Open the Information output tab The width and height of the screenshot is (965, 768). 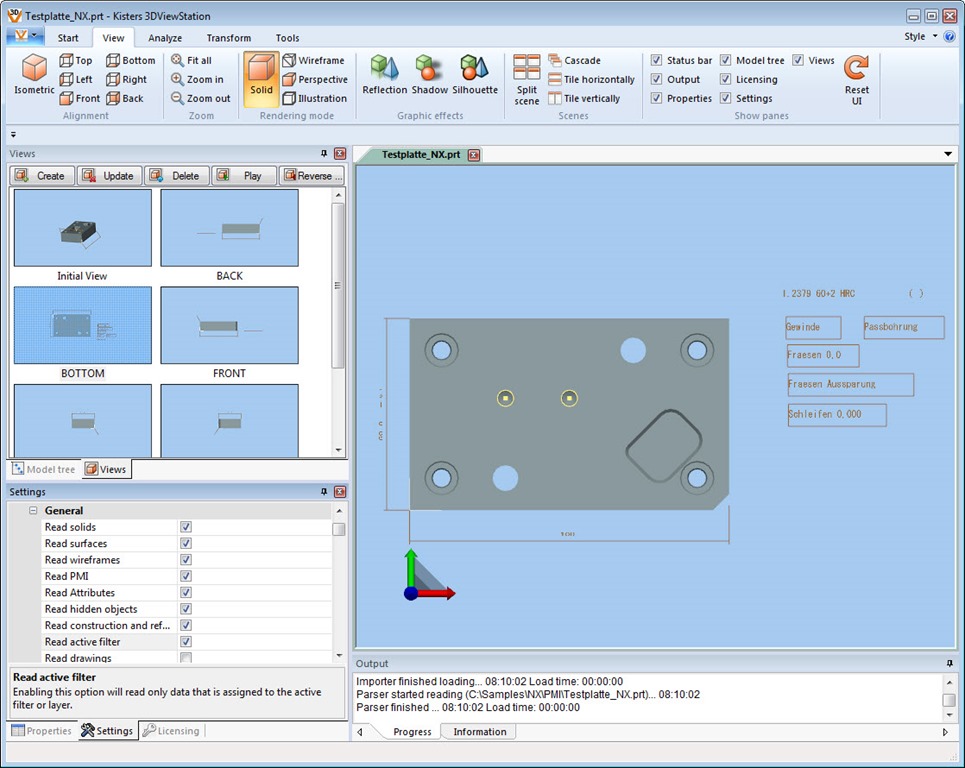[x=479, y=732]
